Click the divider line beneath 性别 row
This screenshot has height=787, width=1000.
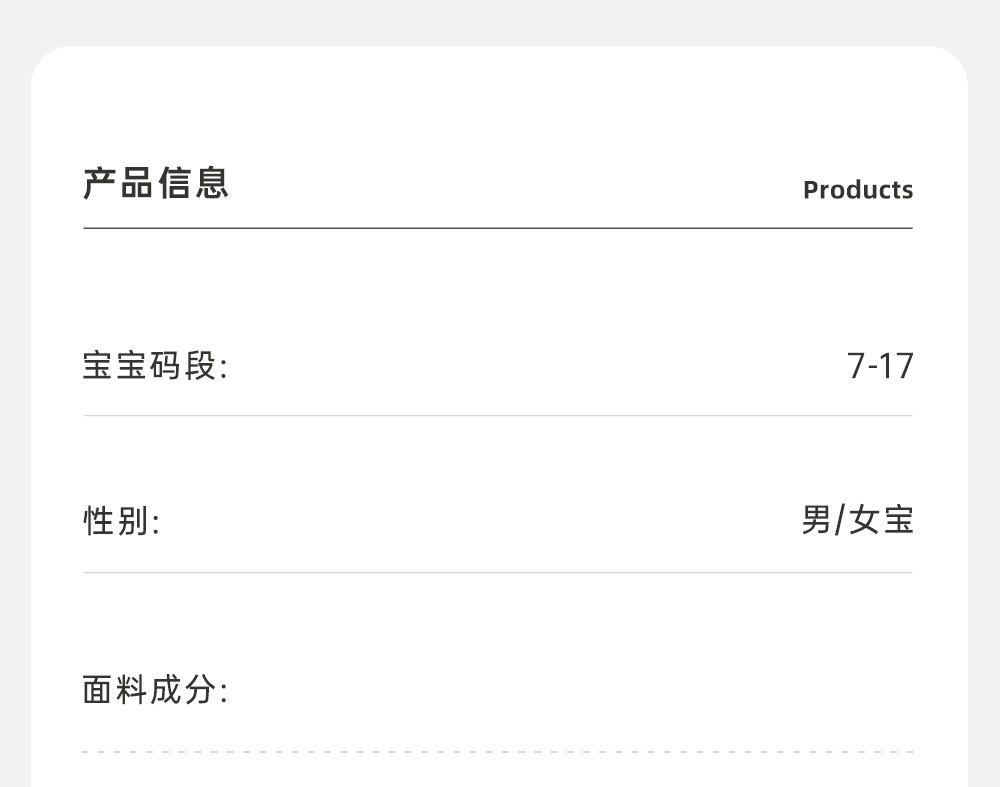coord(497,573)
